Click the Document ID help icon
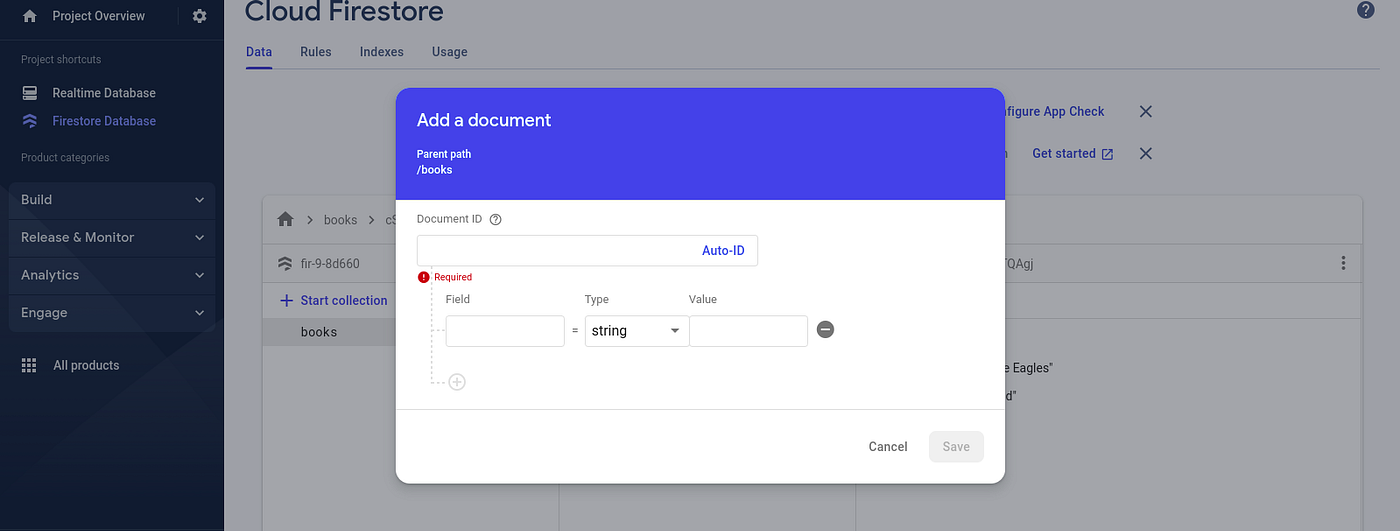 pyautogui.click(x=495, y=219)
